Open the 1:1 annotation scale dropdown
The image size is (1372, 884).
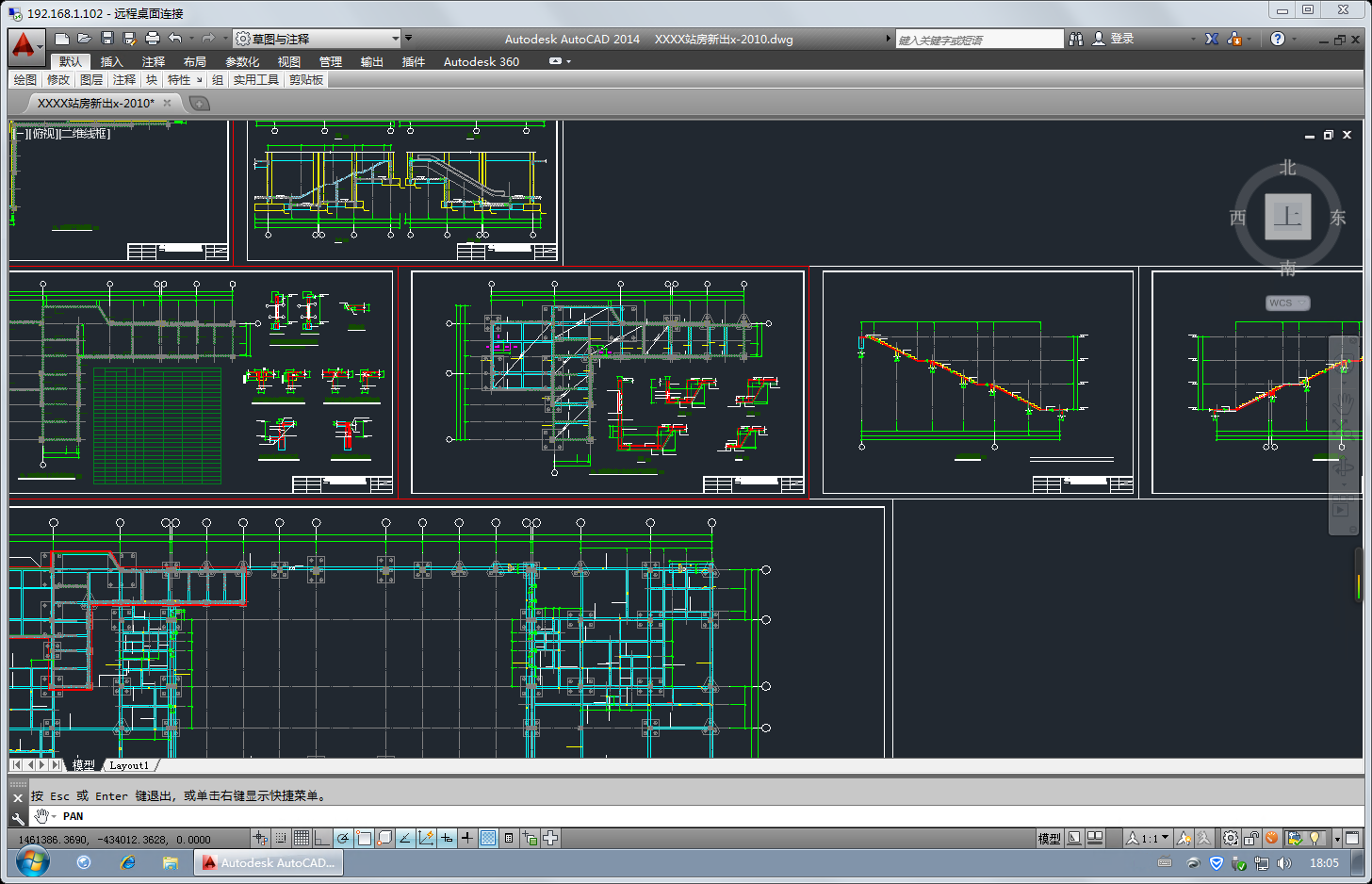(x=1148, y=838)
